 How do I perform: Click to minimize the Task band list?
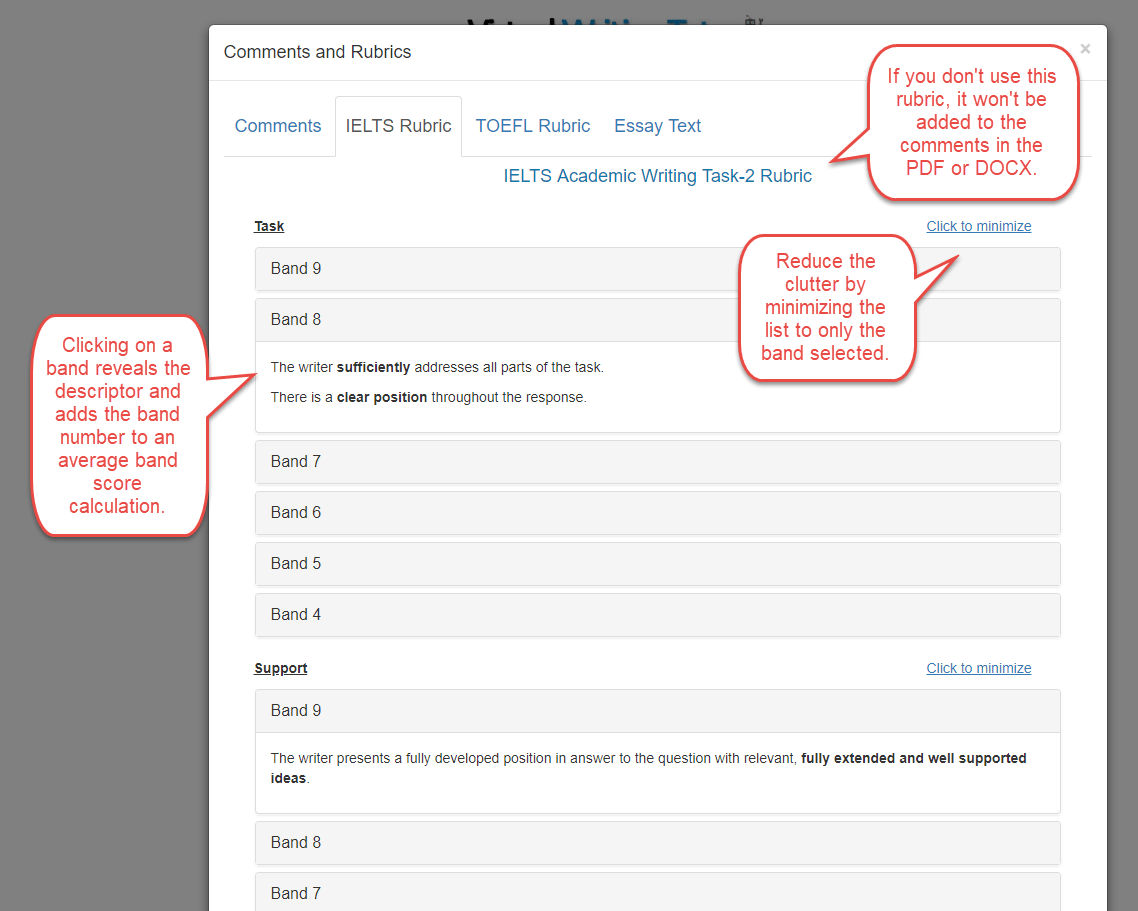click(x=978, y=226)
